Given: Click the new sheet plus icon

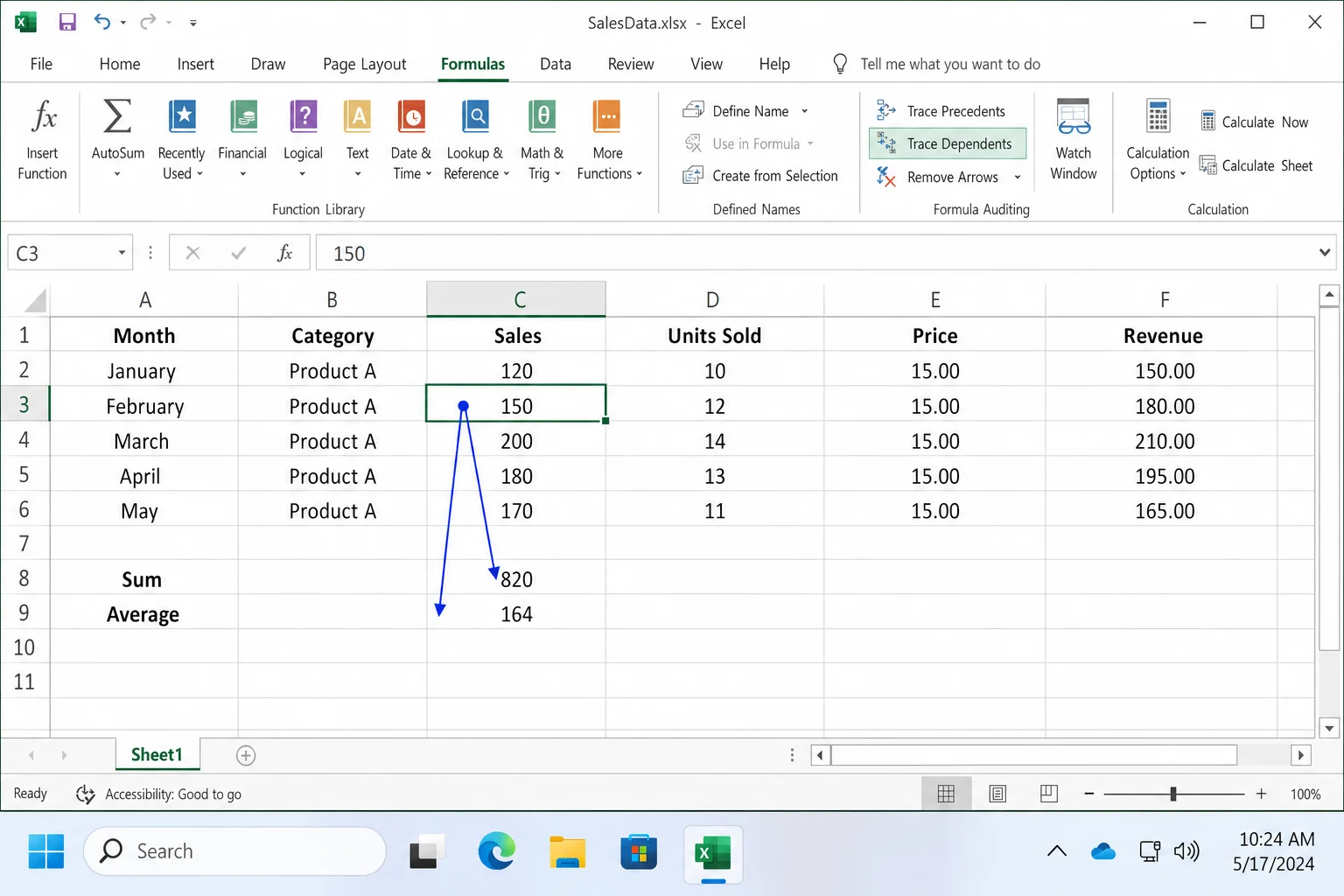Looking at the screenshot, I should [x=246, y=755].
